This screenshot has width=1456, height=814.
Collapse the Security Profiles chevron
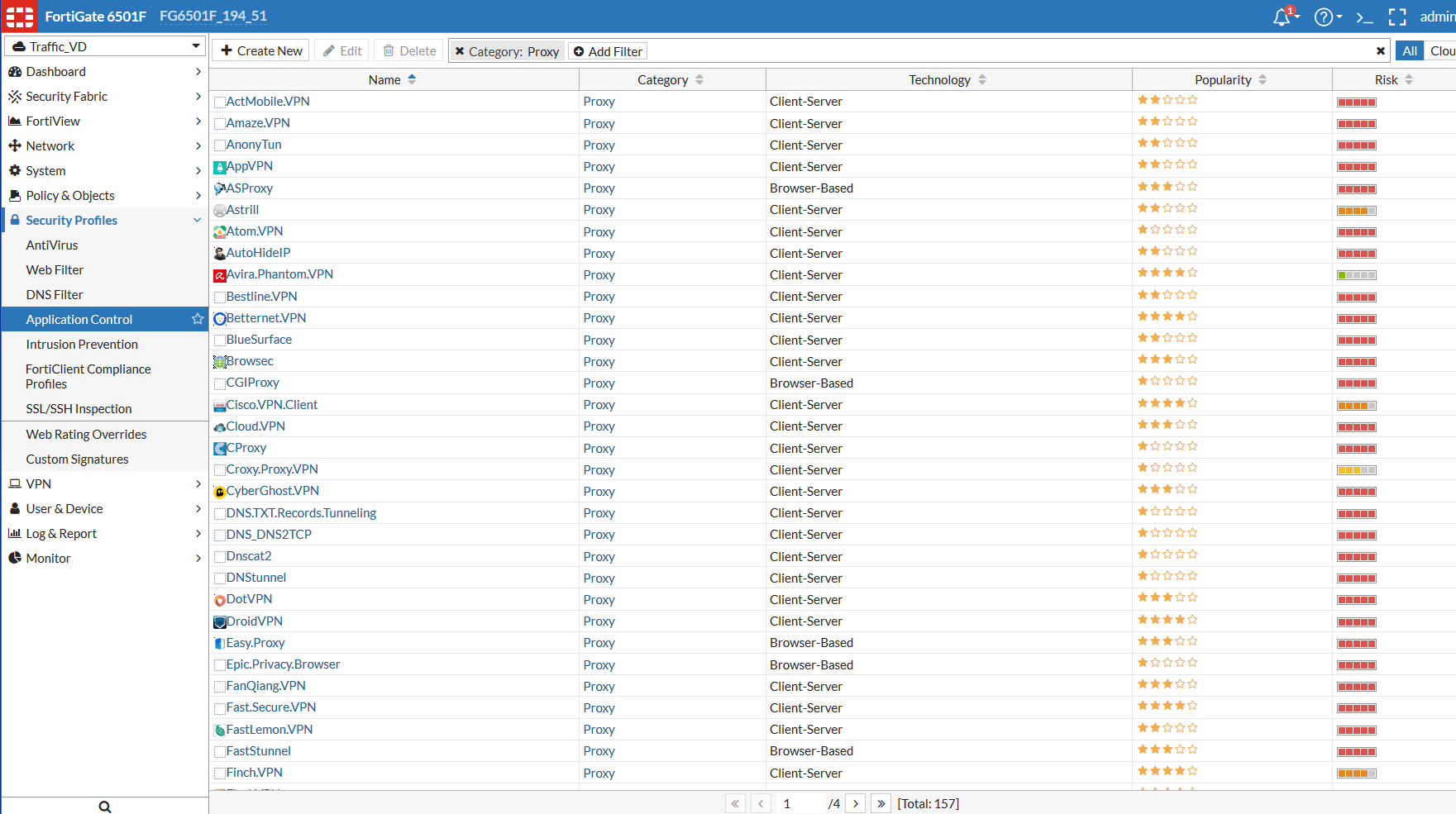(198, 221)
